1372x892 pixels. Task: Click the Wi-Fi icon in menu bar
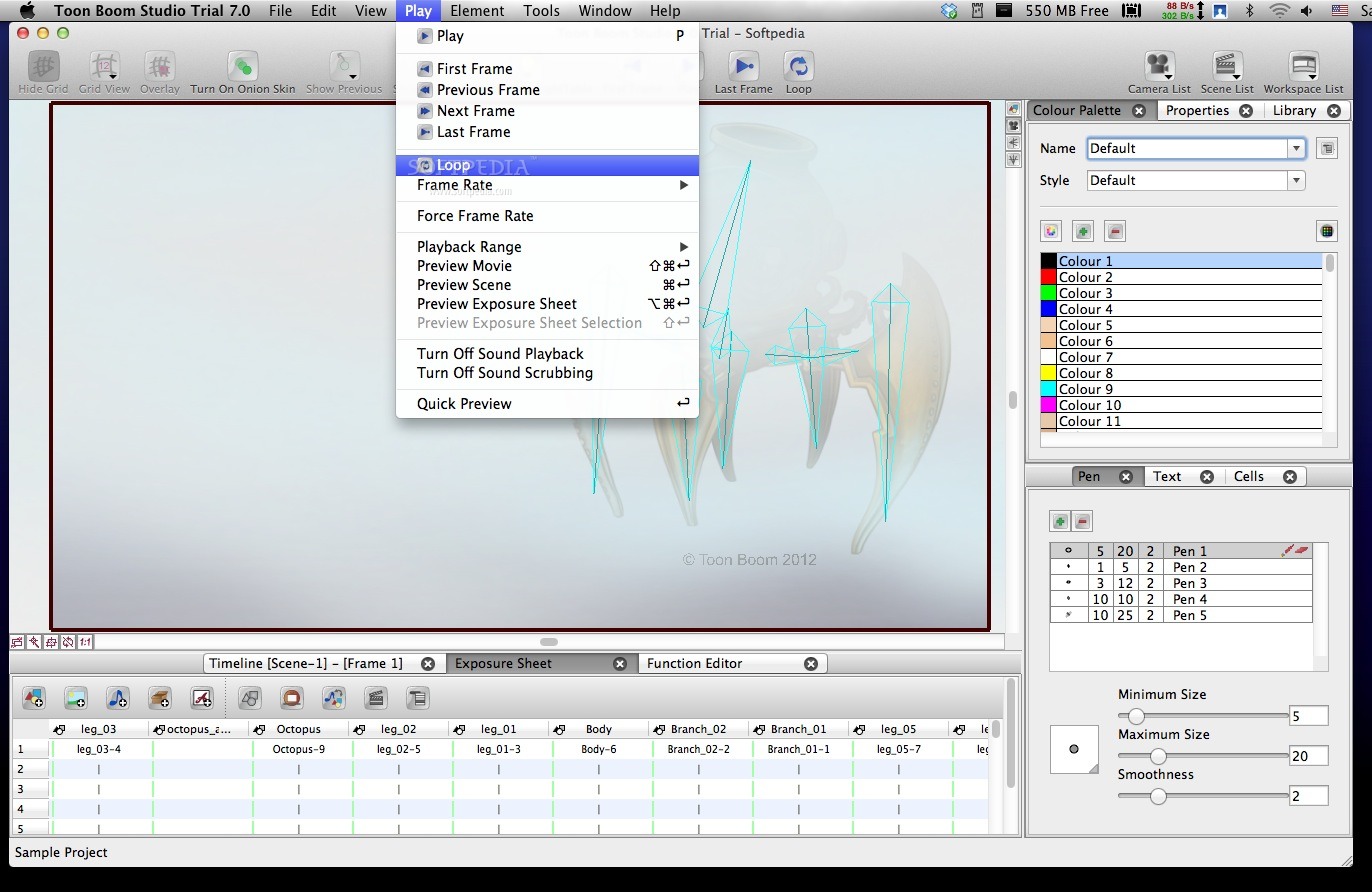click(x=1279, y=11)
